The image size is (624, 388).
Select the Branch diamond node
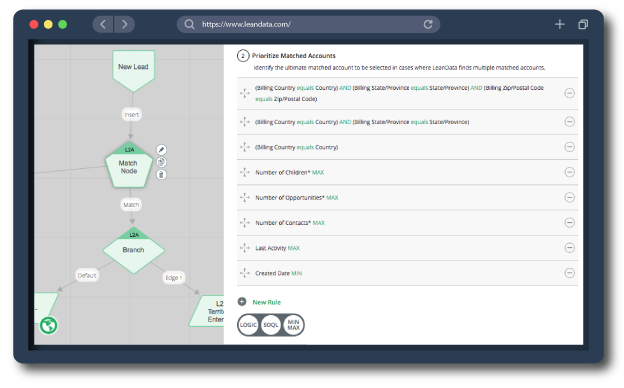134,250
